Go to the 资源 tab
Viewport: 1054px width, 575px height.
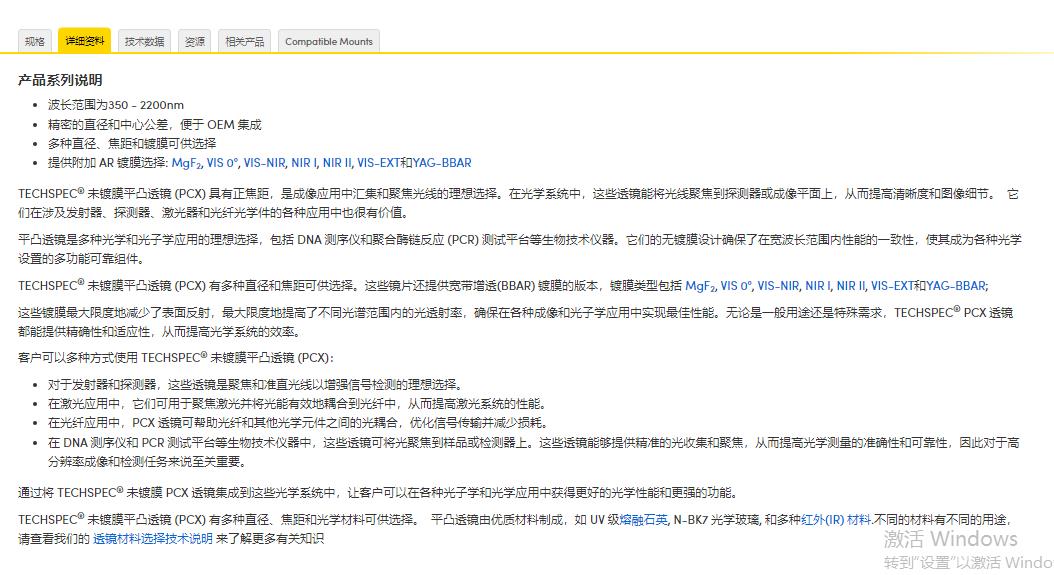(x=194, y=41)
